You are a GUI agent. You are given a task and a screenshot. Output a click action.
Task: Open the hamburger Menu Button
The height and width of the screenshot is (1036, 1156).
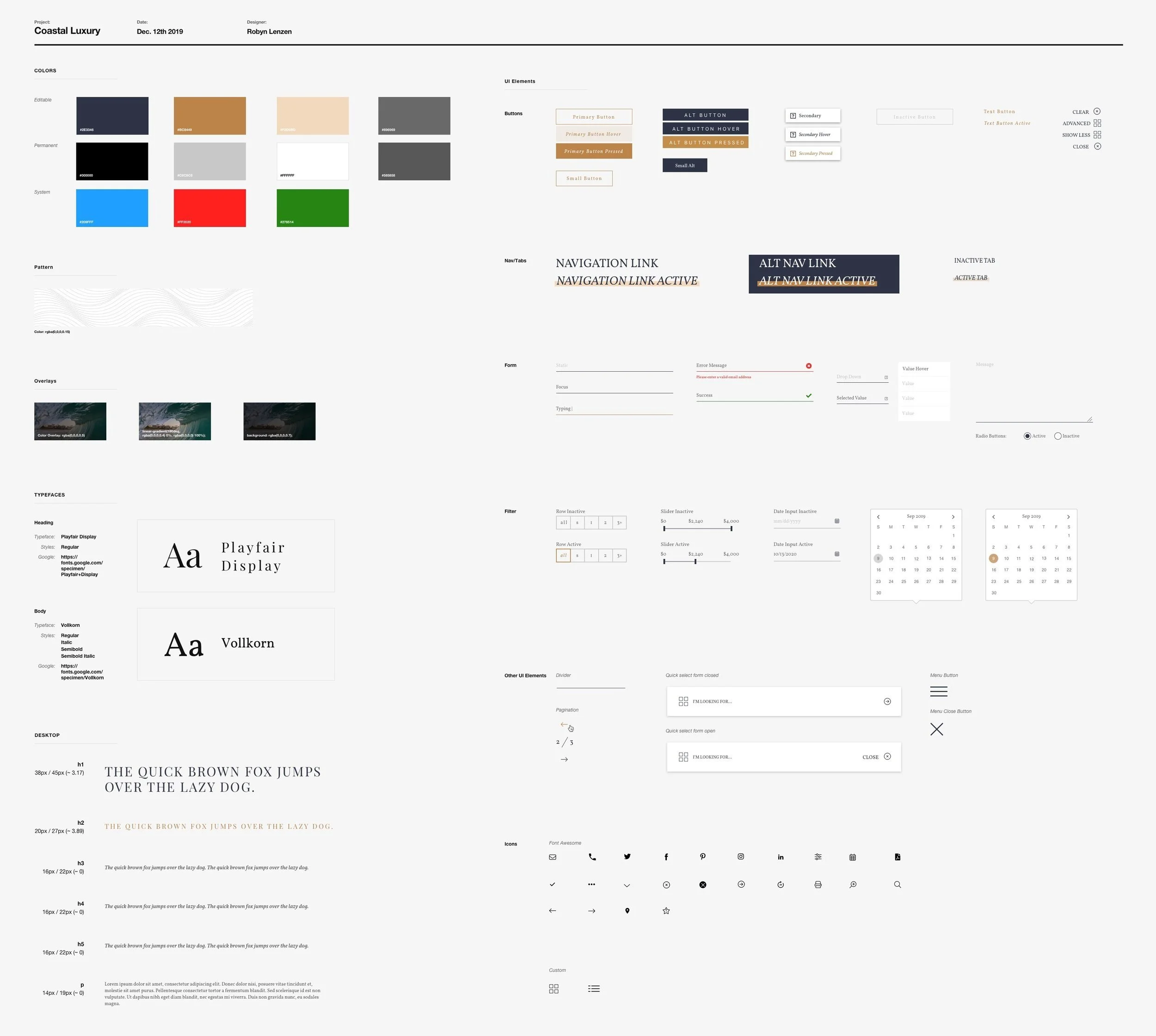click(x=939, y=692)
